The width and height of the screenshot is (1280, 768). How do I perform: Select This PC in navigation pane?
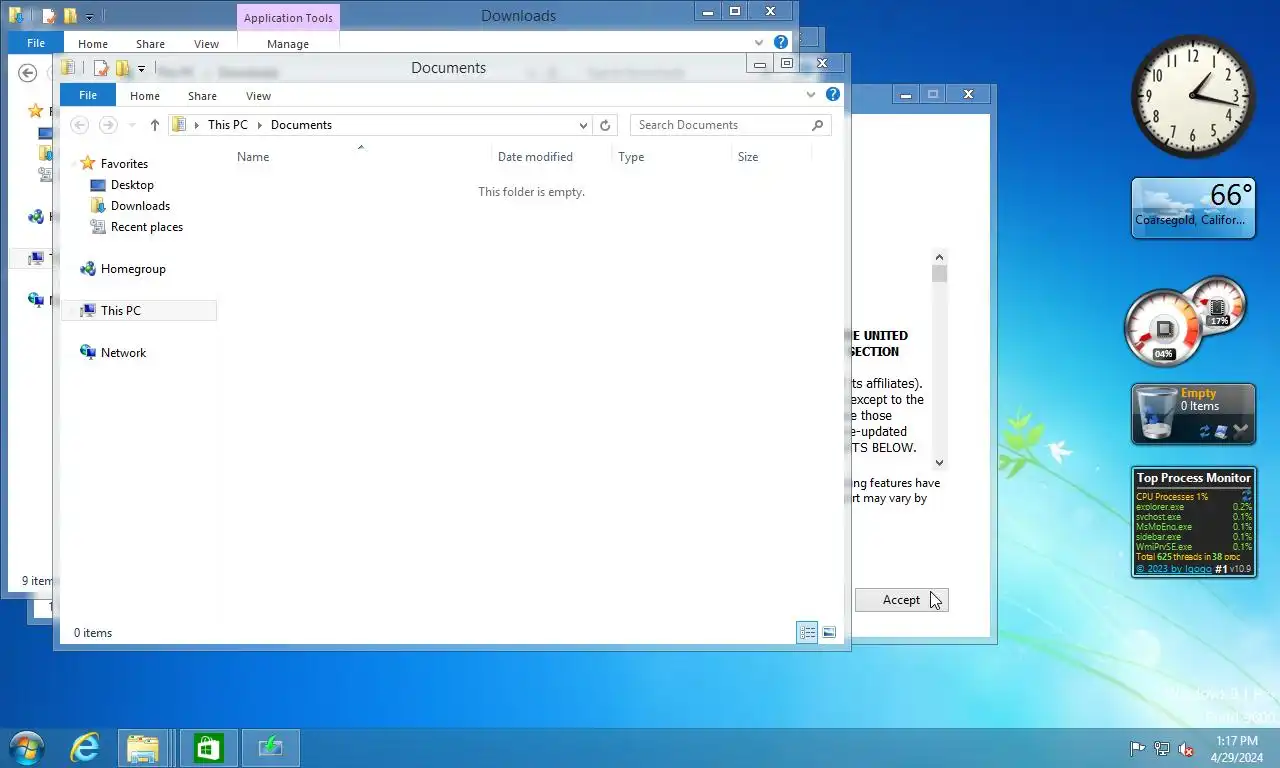(139, 311)
